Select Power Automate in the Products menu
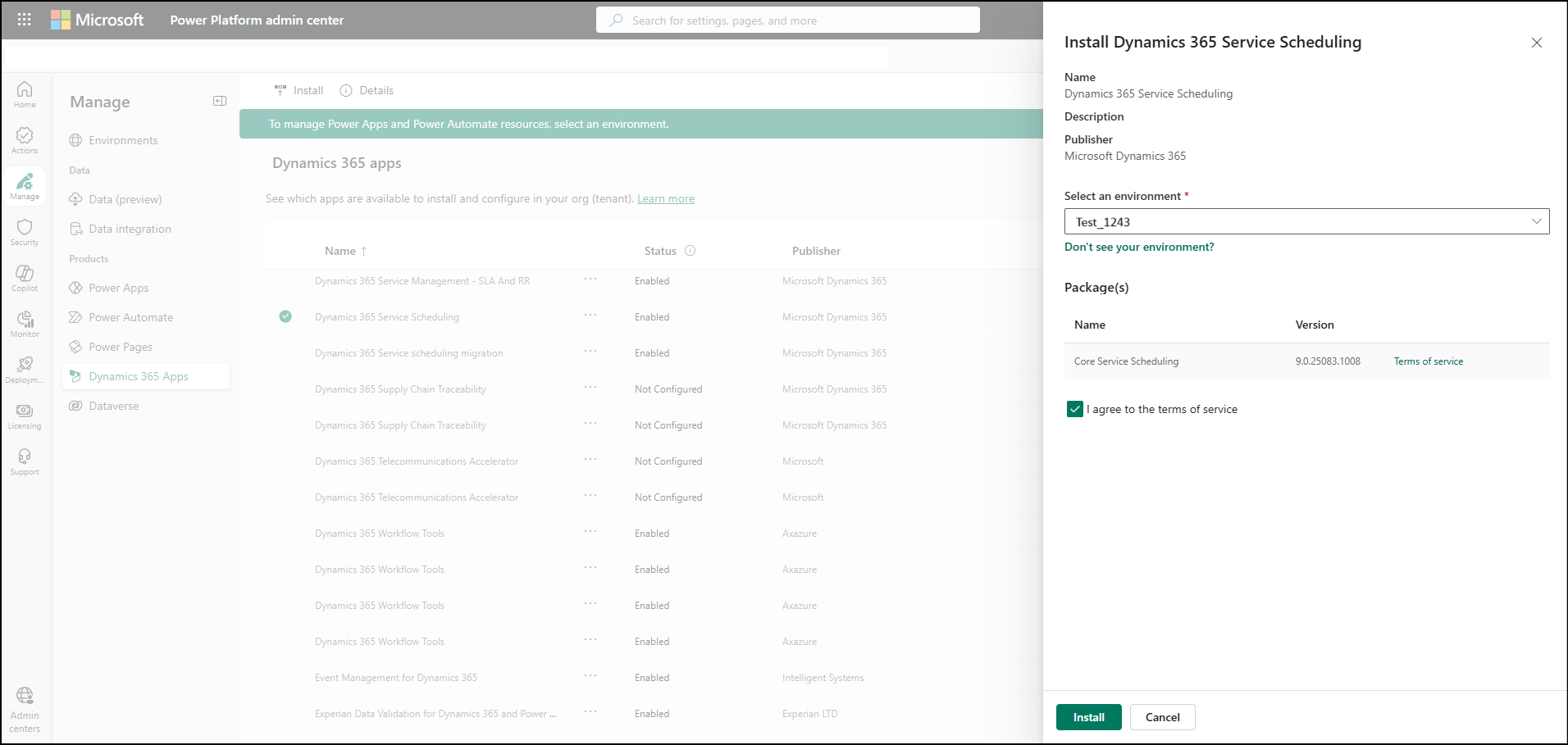Image resolution: width=1568 pixels, height=745 pixels. (x=130, y=316)
